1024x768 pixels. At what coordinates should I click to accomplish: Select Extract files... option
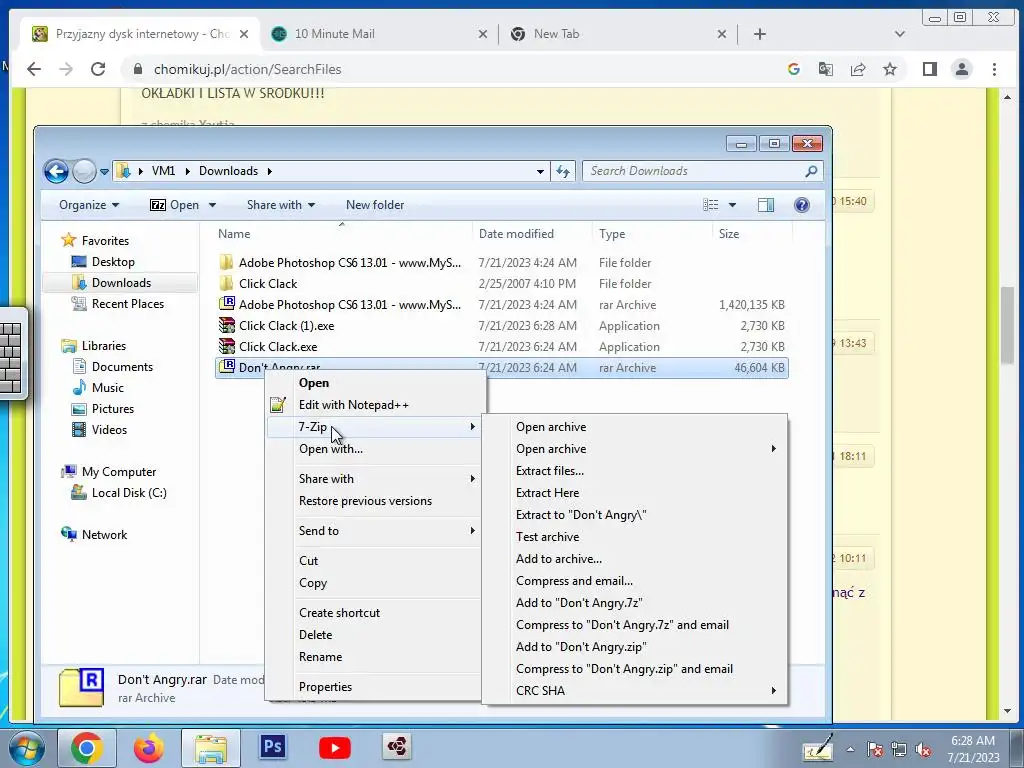550,471
